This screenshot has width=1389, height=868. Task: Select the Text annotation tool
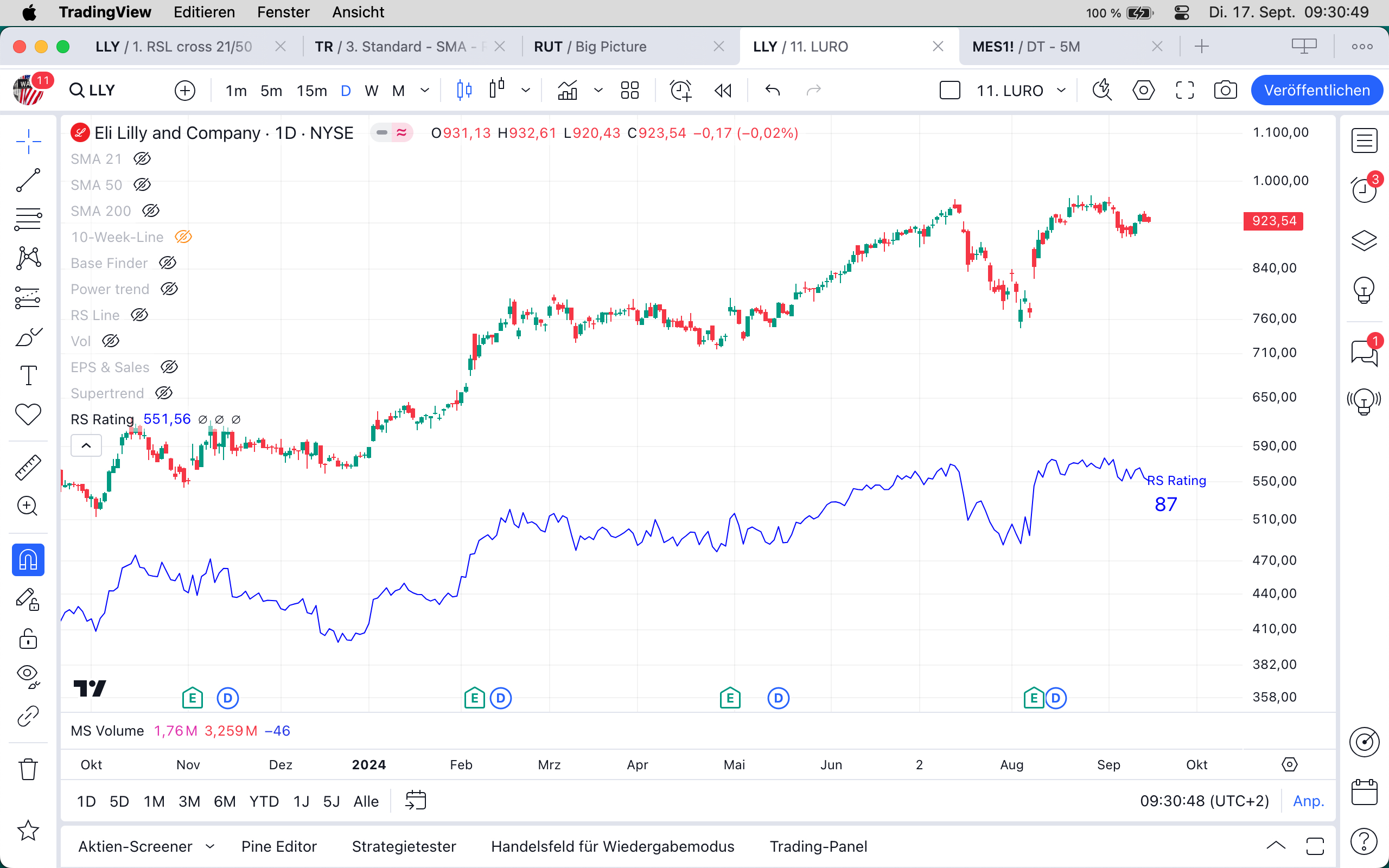pyautogui.click(x=28, y=375)
